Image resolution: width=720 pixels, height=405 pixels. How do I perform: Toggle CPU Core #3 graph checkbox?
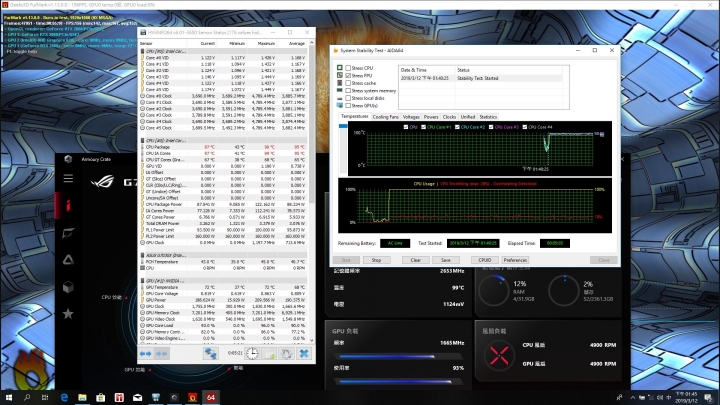coord(491,127)
